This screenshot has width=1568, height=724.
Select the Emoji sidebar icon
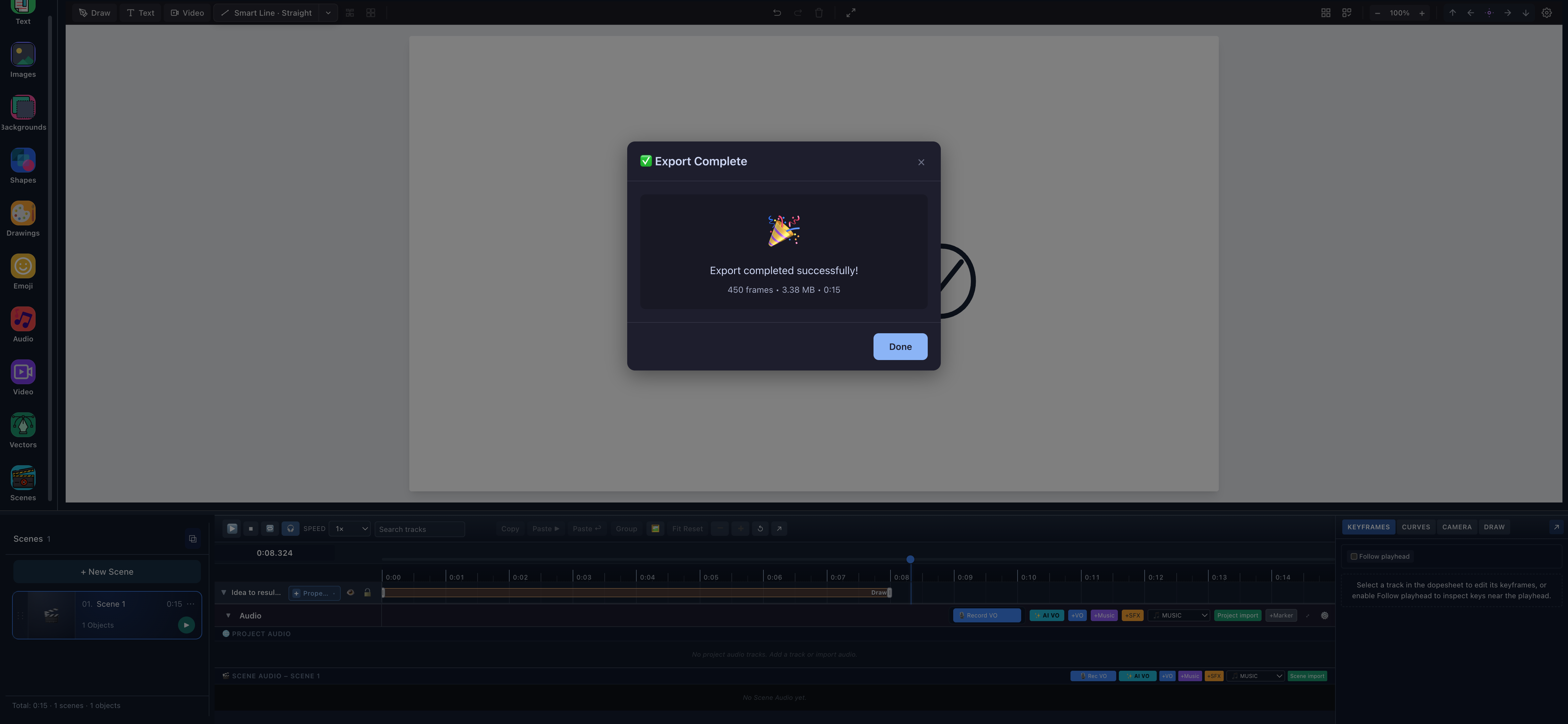point(23,267)
